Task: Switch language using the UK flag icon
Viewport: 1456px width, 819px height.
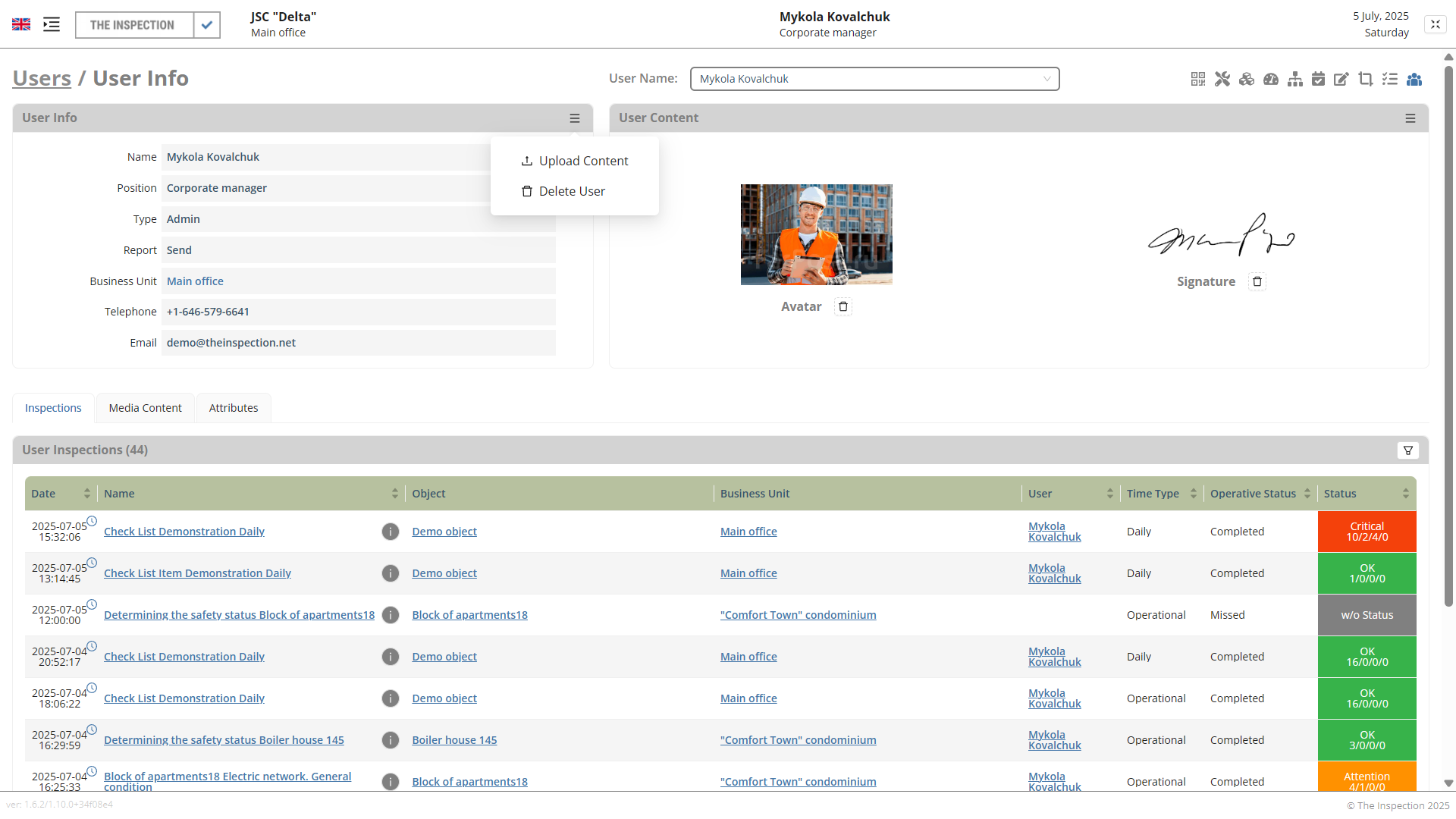Action: pos(21,24)
